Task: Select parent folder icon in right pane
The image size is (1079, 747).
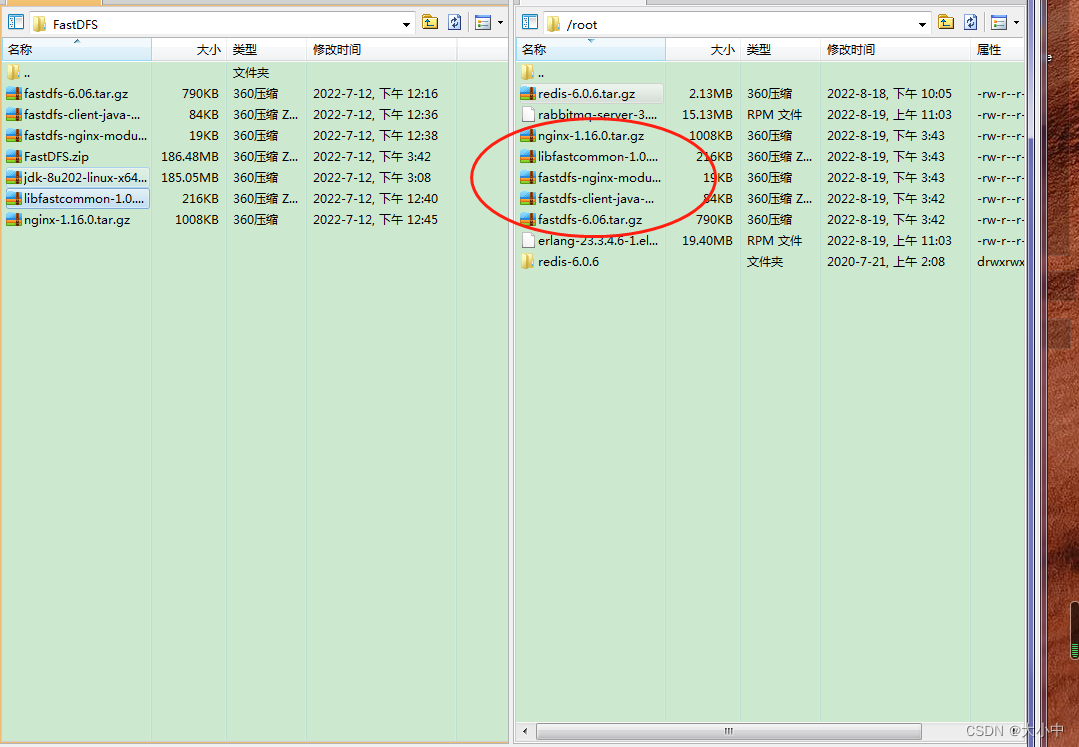Action: tap(527, 72)
